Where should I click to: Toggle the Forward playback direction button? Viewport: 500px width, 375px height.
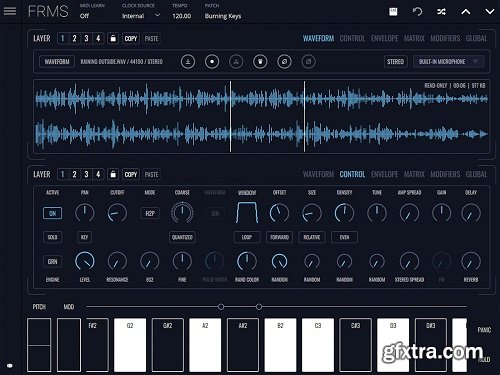(279, 237)
